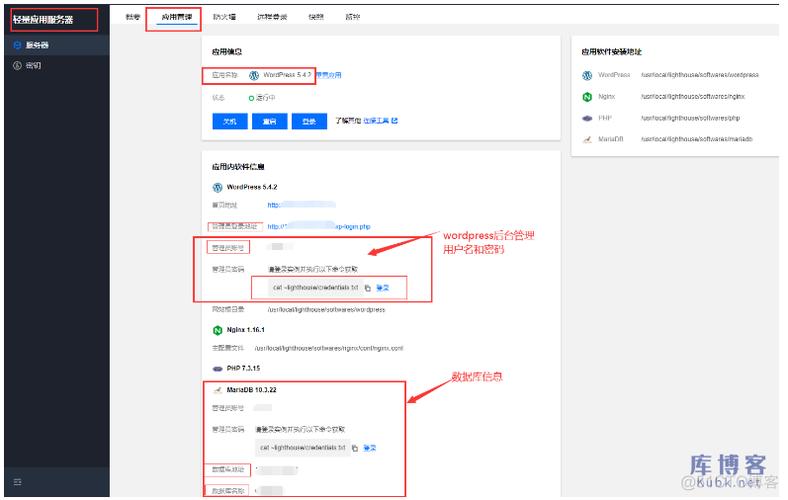788x500 pixels.
Task: Click the PHP icon in install paths panel
Action: tap(587, 119)
